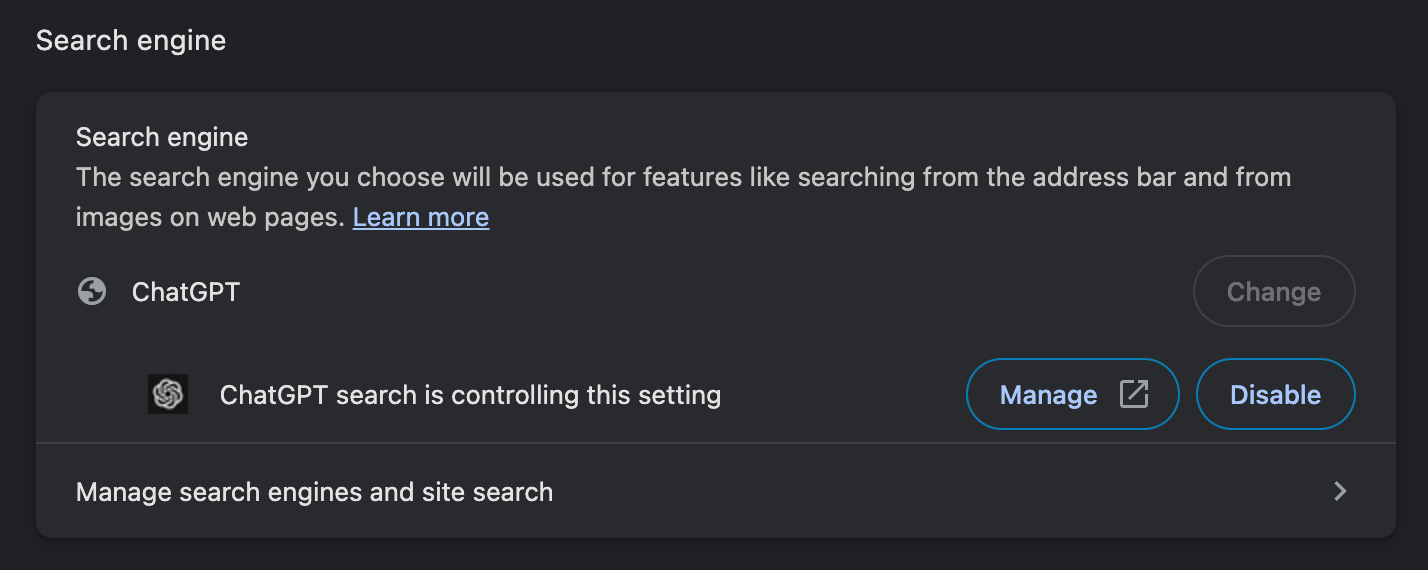Viewport: 1428px width, 570px height.
Task: Open the Learn more link
Action: 421,217
